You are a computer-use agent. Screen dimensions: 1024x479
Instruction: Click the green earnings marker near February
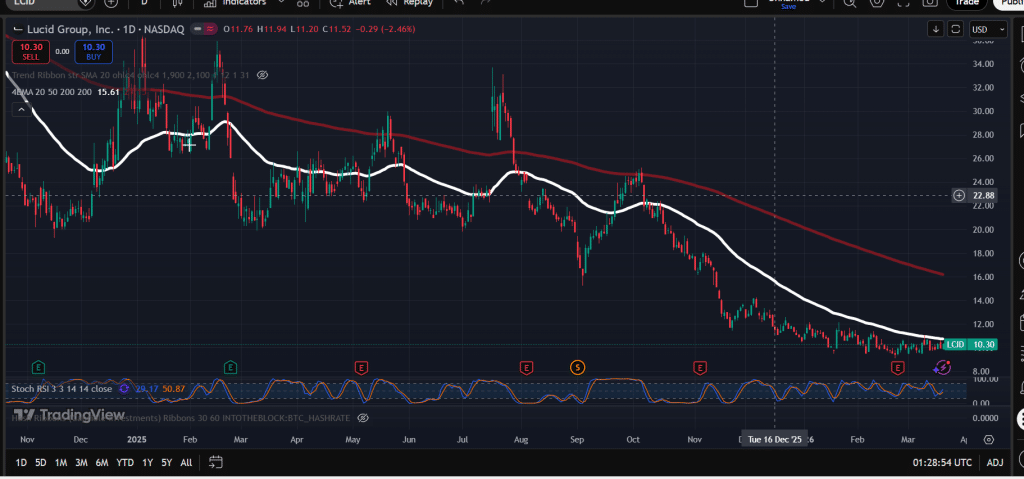231,367
